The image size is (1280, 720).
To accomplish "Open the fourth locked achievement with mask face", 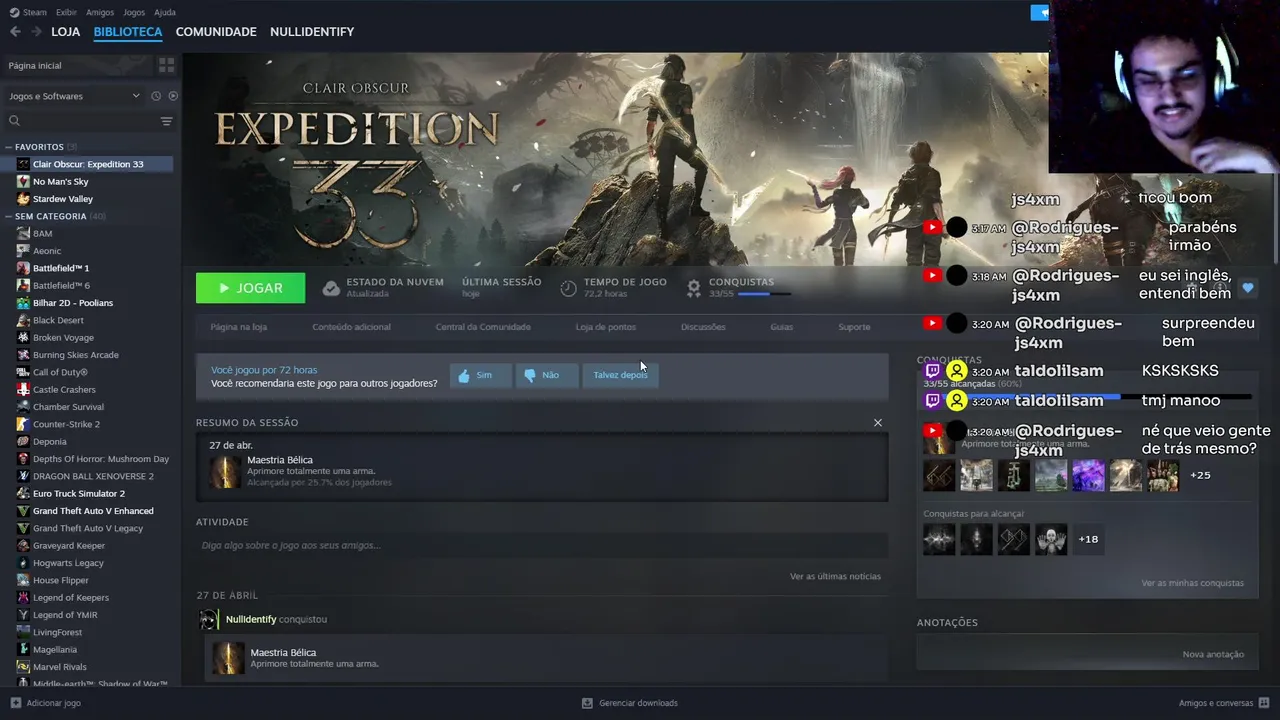I will [1051, 539].
